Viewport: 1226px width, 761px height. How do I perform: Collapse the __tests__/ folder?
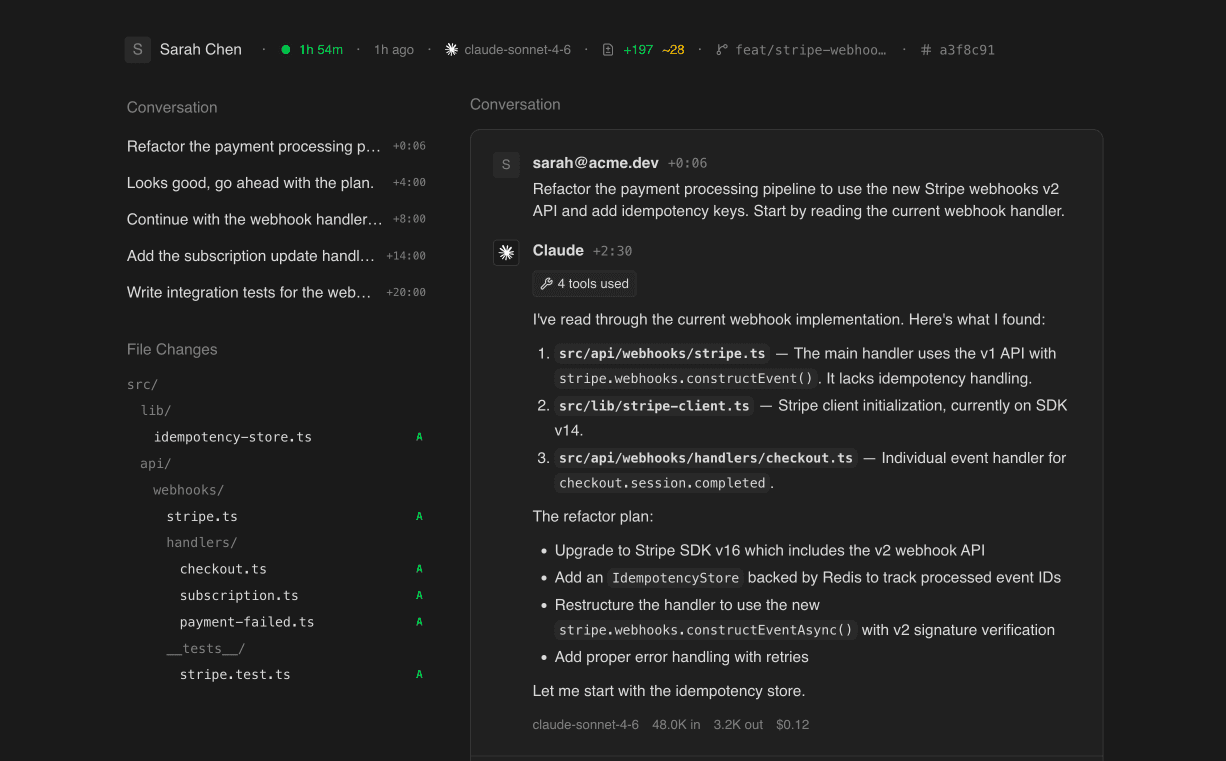tap(204, 648)
